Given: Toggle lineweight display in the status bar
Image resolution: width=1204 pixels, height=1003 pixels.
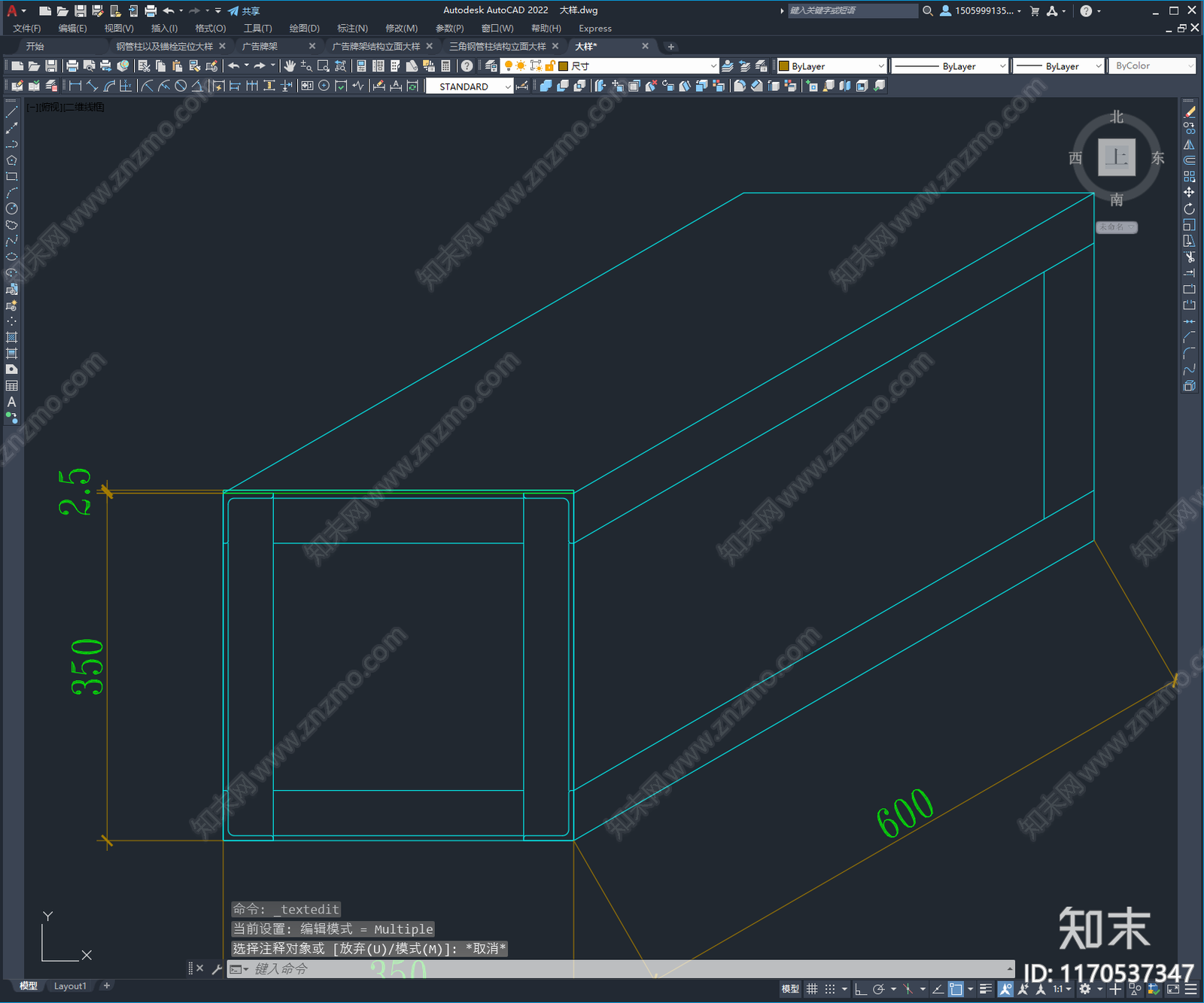Looking at the screenshot, I should pyautogui.click(x=986, y=989).
